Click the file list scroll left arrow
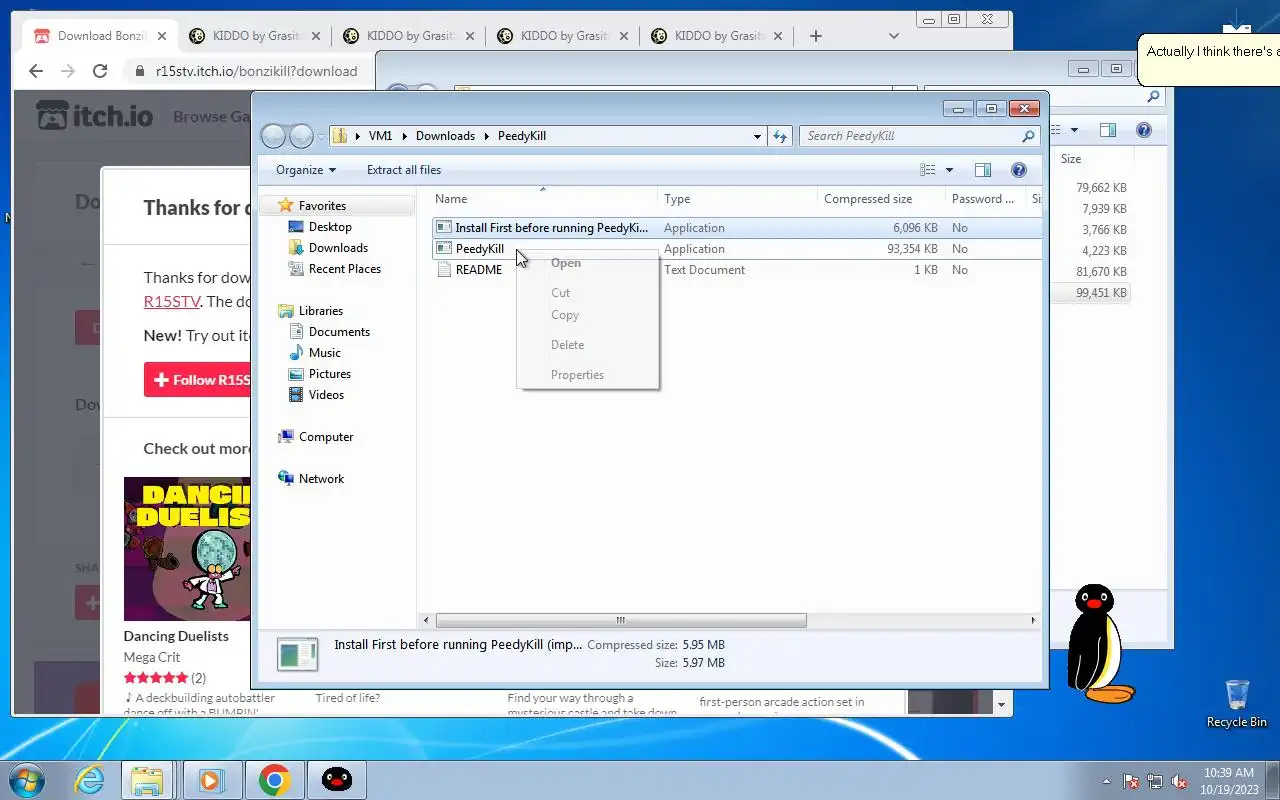1280x800 pixels. (427, 620)
